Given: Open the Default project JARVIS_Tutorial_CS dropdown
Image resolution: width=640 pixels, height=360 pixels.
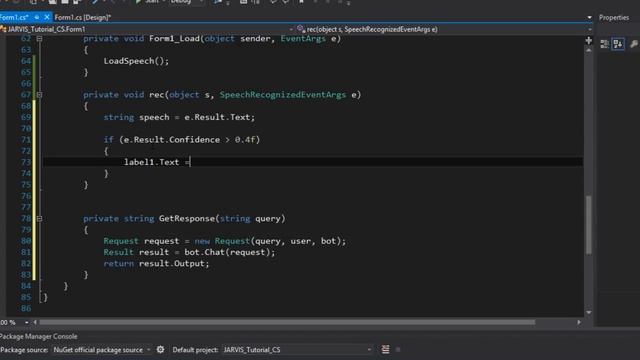Looking at the screenshot, I should click(x=297, y=350).
